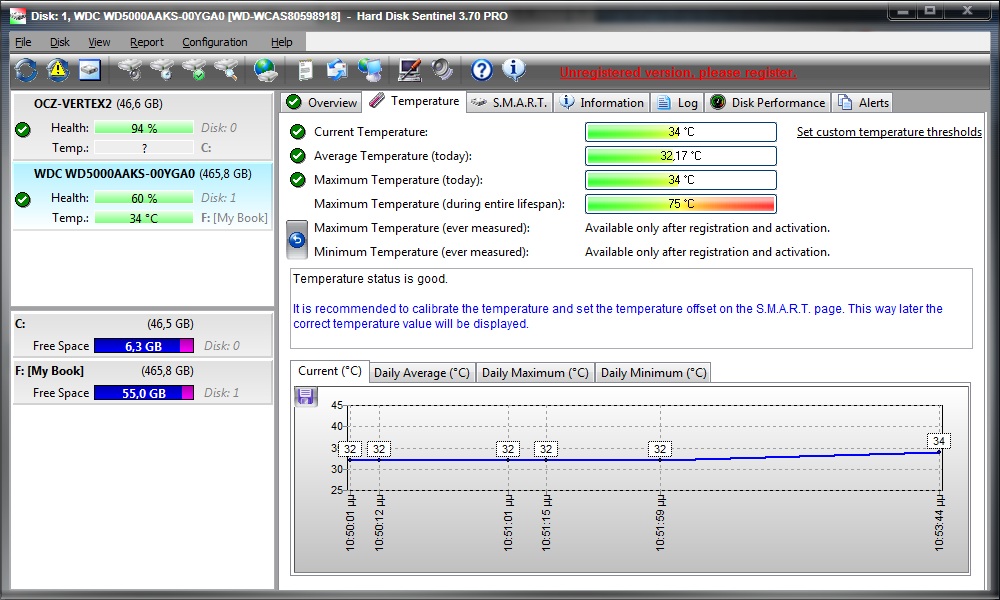The image size is (1000, 600).
Task: Click the 32 data point at 10:50:01
Action: (350, 449)
